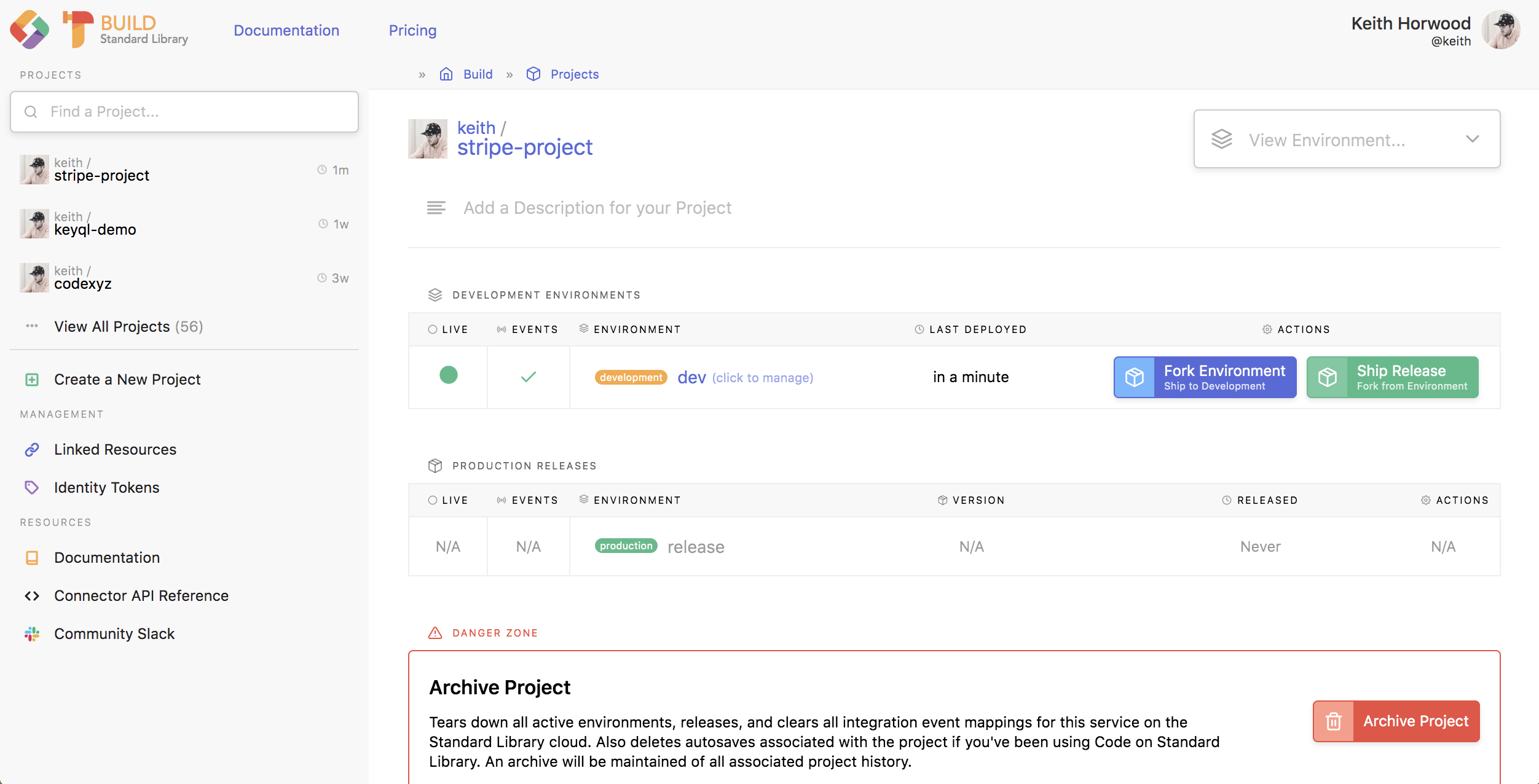Toggle the green live status dot for dev
1539x784 pixels.
(x=448, y=377)
